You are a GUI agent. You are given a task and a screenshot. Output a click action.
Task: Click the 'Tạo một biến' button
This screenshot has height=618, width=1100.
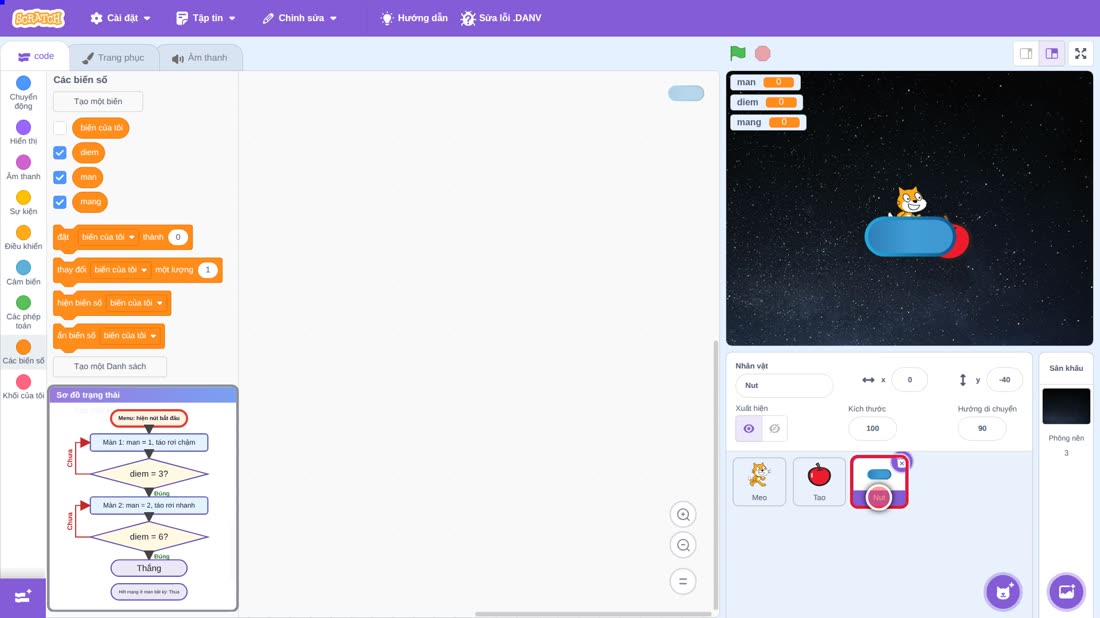click(x=98, y=101)
